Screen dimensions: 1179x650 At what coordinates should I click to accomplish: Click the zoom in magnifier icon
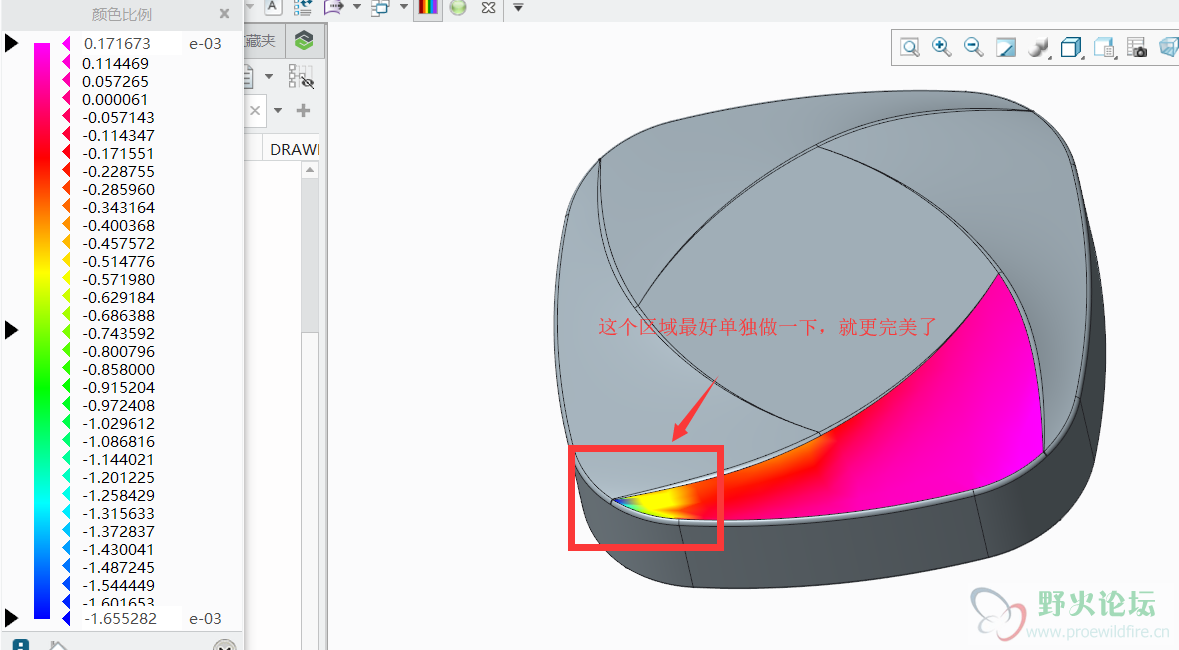coord(941,47)
